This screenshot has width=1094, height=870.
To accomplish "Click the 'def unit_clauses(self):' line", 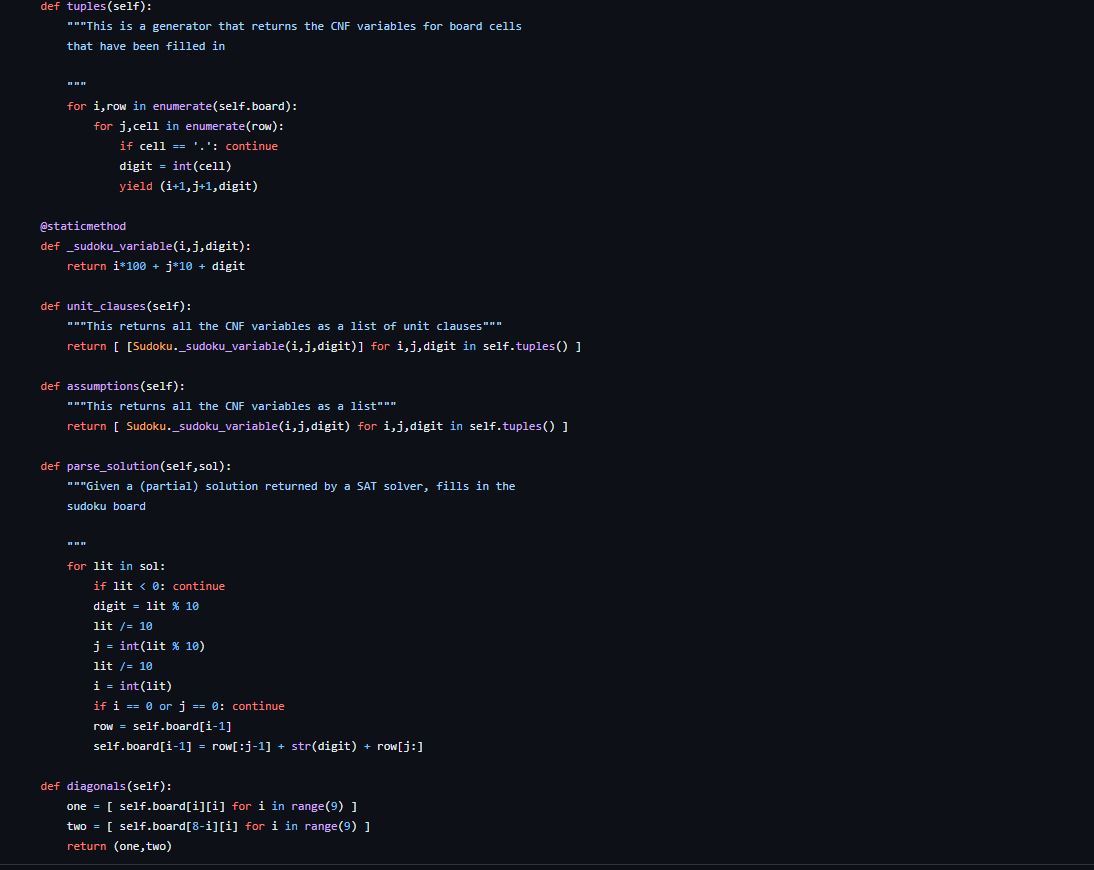I will 116,306.
